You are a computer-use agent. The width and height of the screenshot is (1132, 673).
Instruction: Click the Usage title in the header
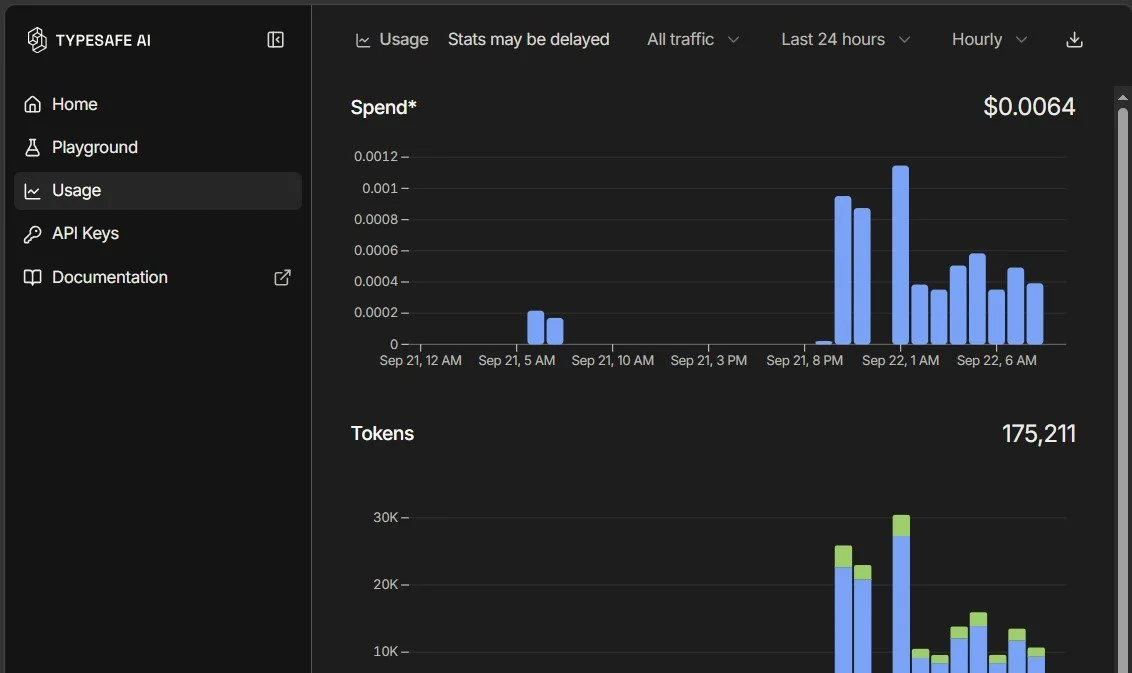(404, 40)
